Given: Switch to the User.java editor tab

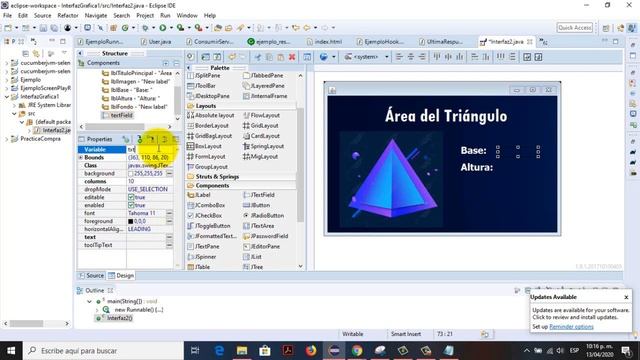Looking at the screenshot, I should 156,42.
